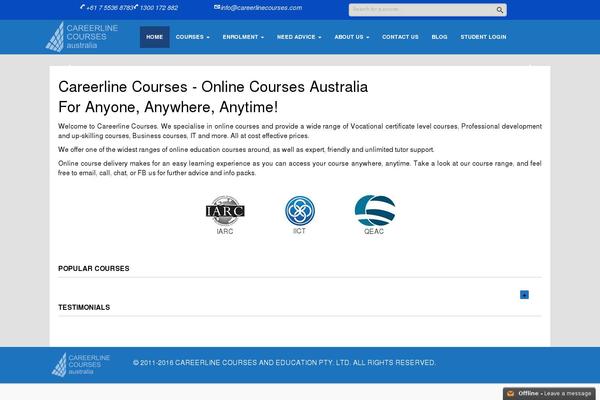Open the 'Offline - Leave a message' chat
The image size is (600, 400).
pyautogui.click(x=549, y=393)
